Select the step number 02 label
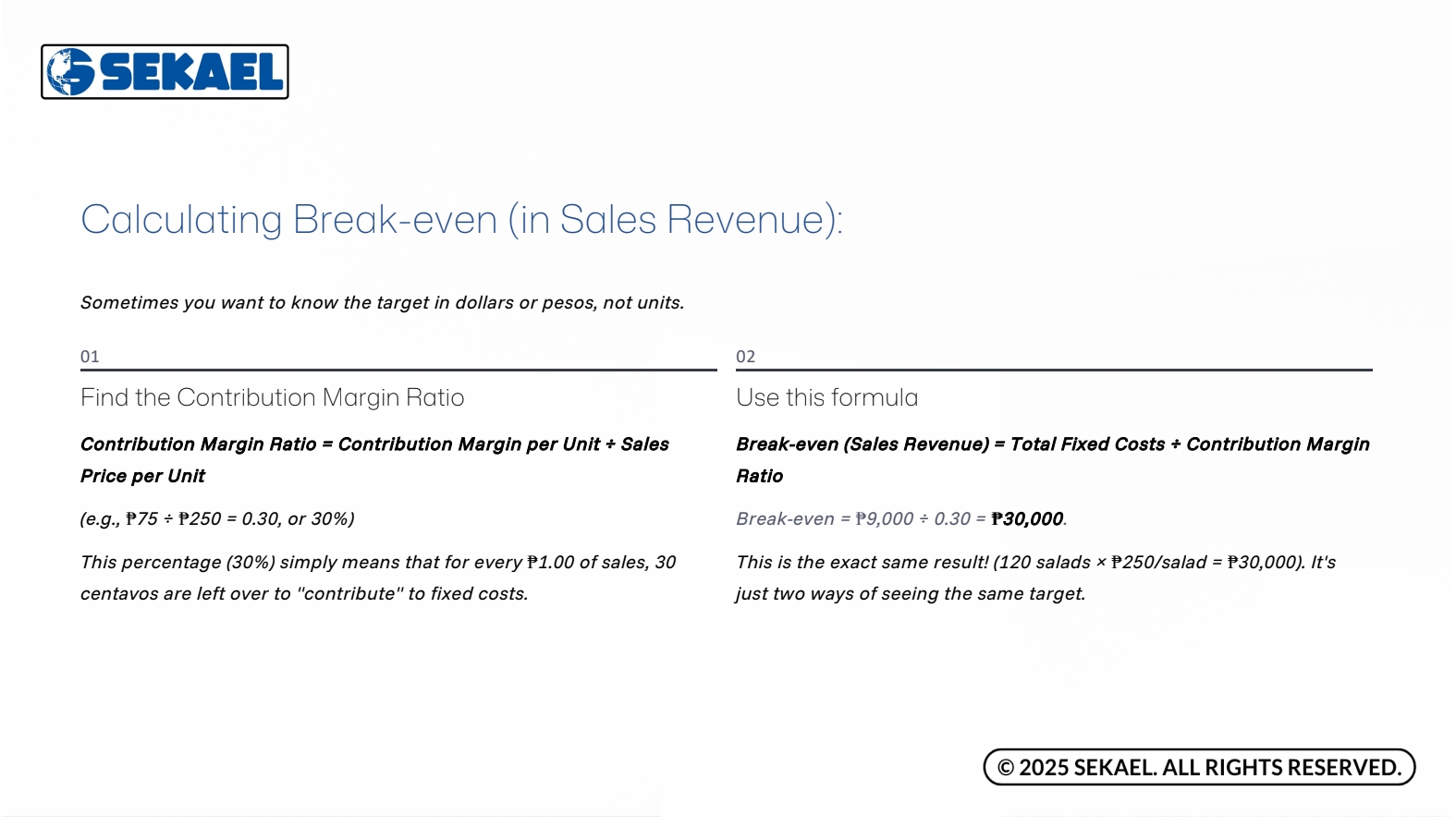This screenshot has width=1456, height=839. 745,357
